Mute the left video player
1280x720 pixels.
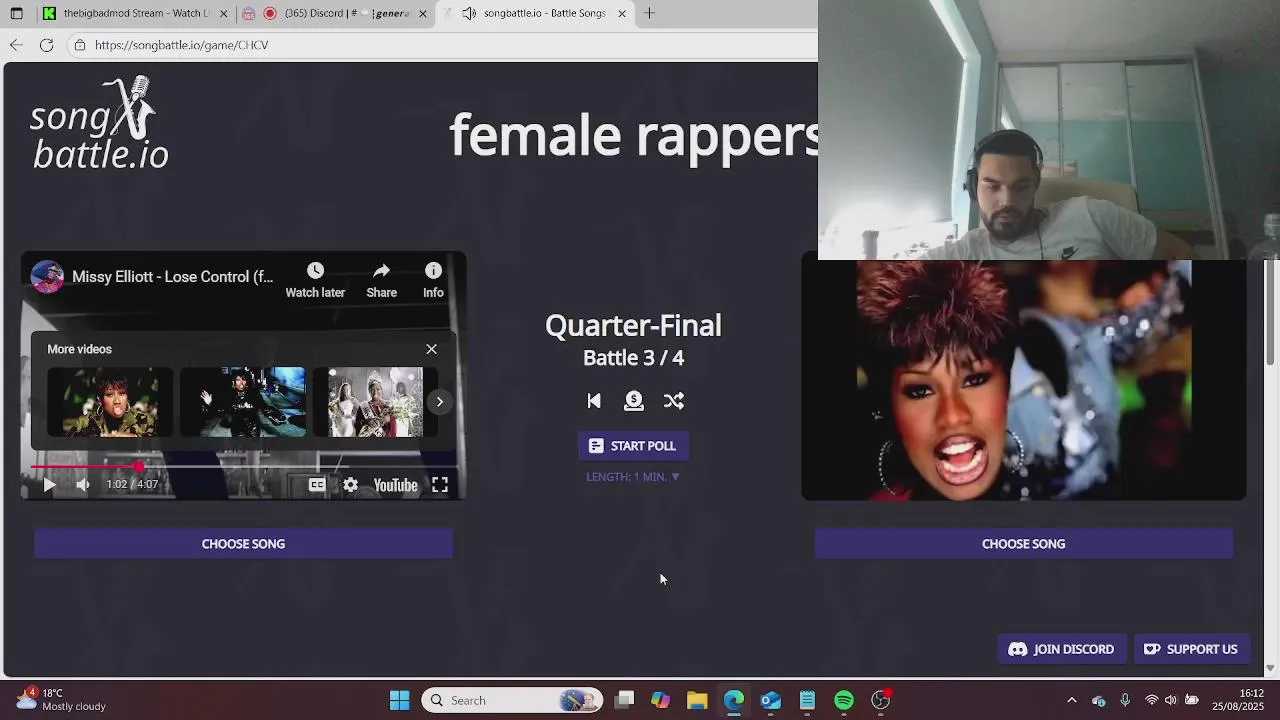(x=83, y=485)
